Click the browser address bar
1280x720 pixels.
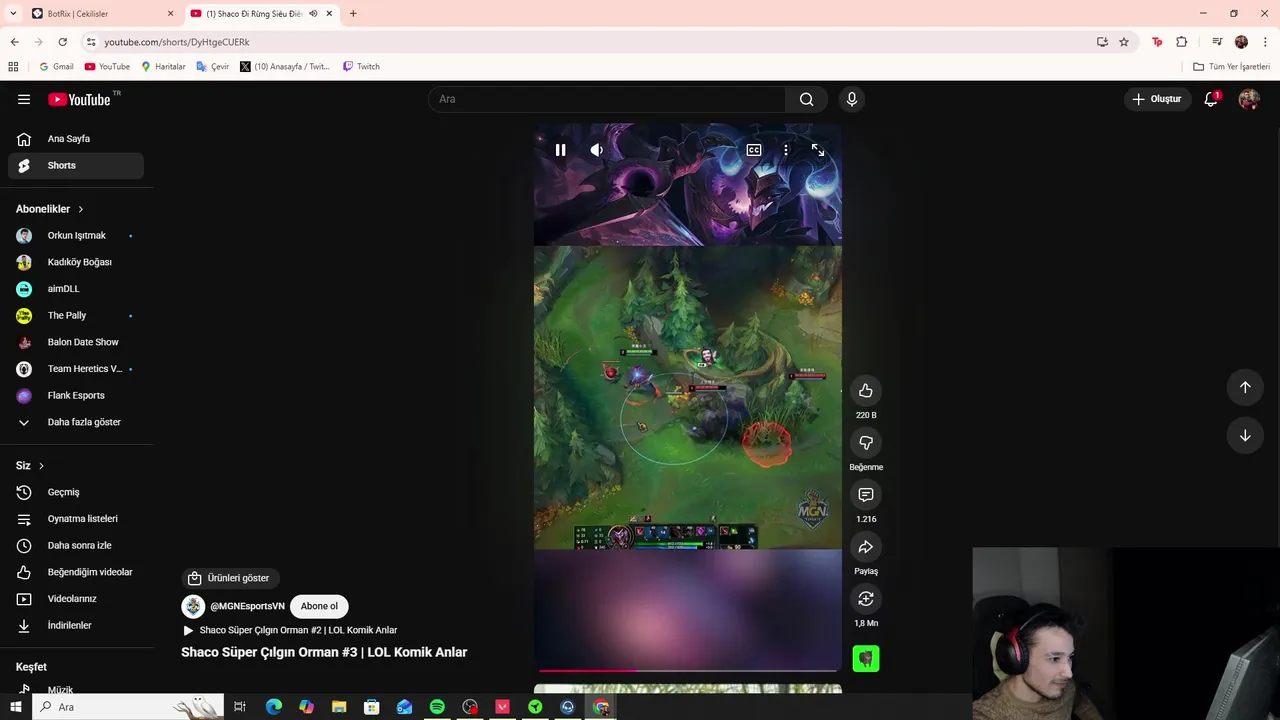coord(590,42)
